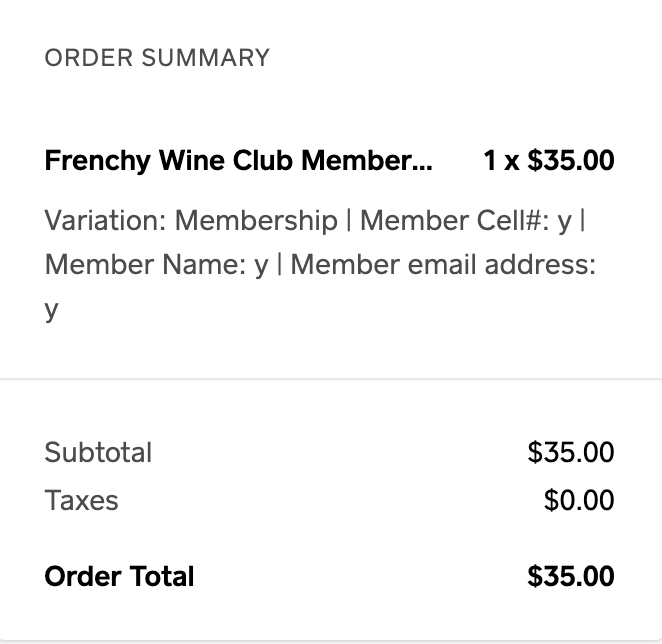The image size is (662, 644).
Task: Select the "Member email address:" label
Action: pos(443,265)
